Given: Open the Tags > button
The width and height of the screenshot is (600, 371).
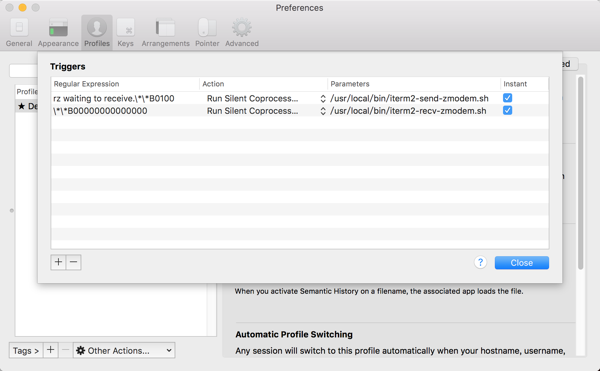Looking at the screenshot, I should click(26, 350).
